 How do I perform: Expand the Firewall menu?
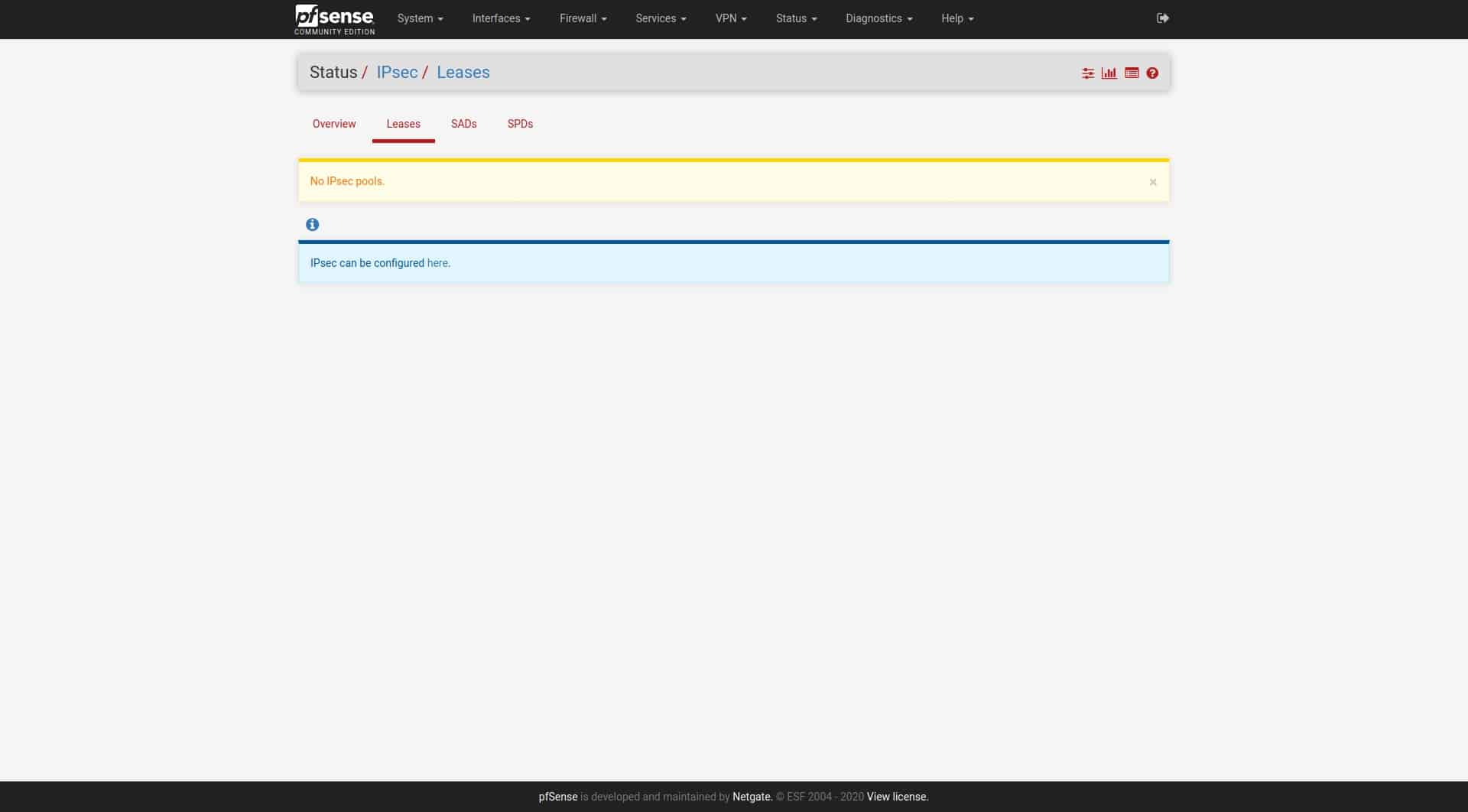[583, 18]
